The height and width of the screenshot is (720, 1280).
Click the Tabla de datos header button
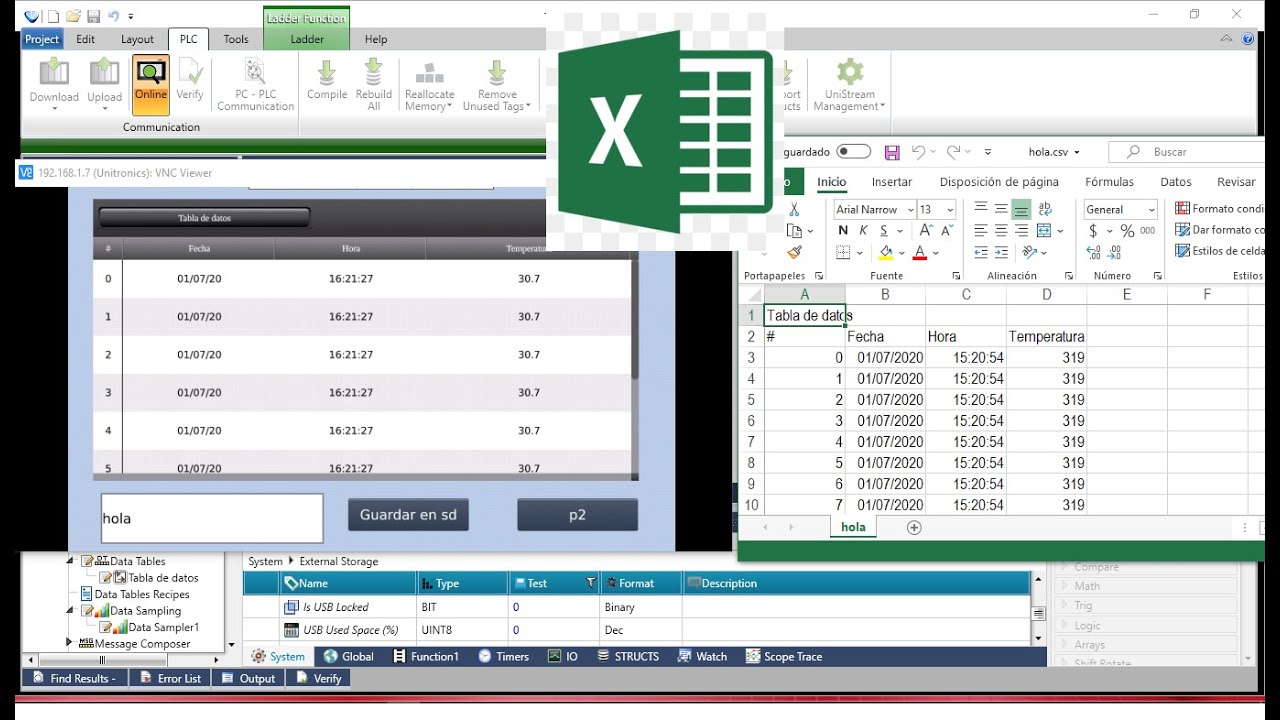click(x=204, y=217)
